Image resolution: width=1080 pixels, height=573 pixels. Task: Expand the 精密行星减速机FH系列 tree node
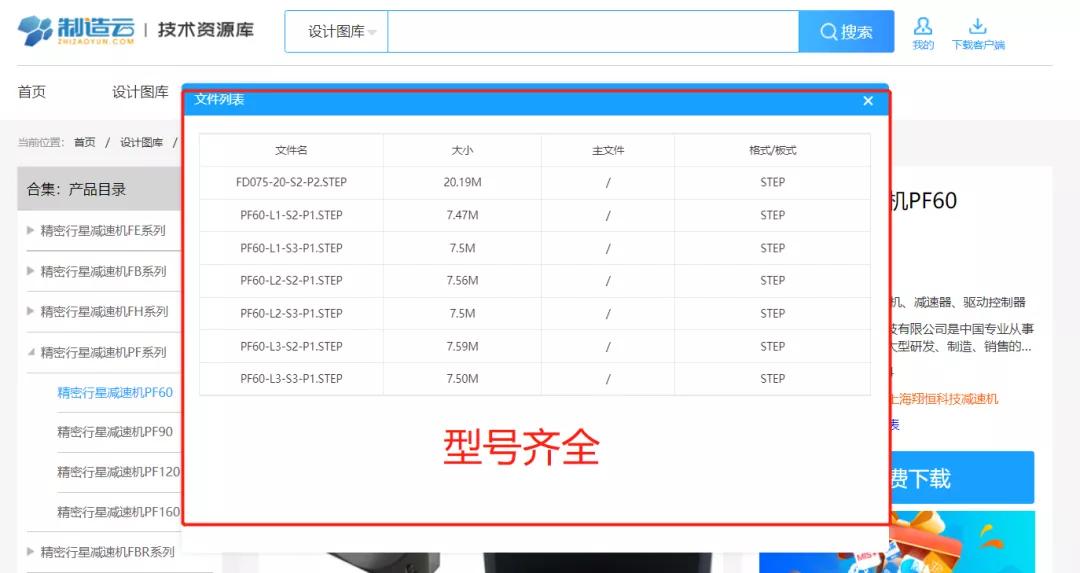click(x=30, y=311)
